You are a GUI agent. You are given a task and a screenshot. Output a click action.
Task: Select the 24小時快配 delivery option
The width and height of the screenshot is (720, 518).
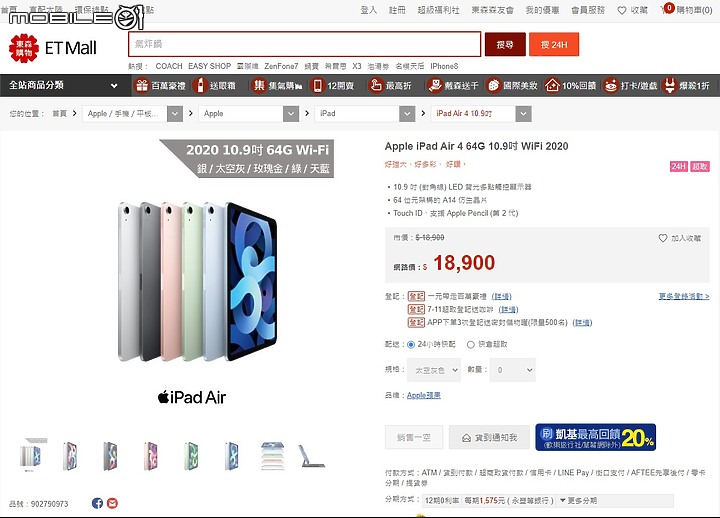[411, 344]
